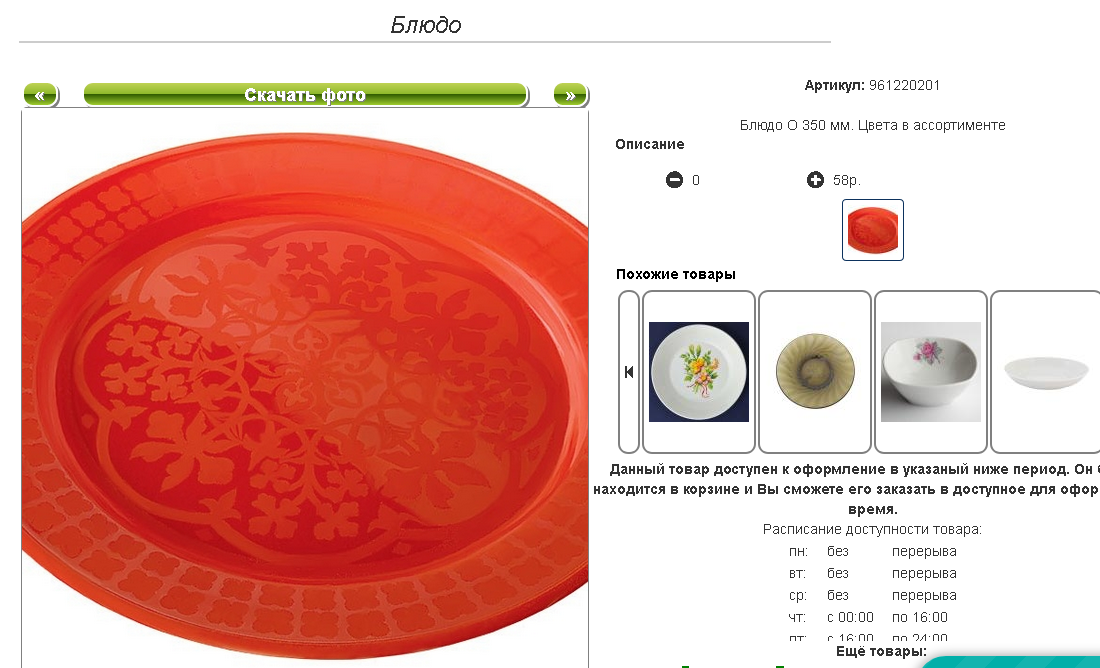Click the quantity value 0
Viewport: 1100px width, 668px height.
tap(696, 180)
